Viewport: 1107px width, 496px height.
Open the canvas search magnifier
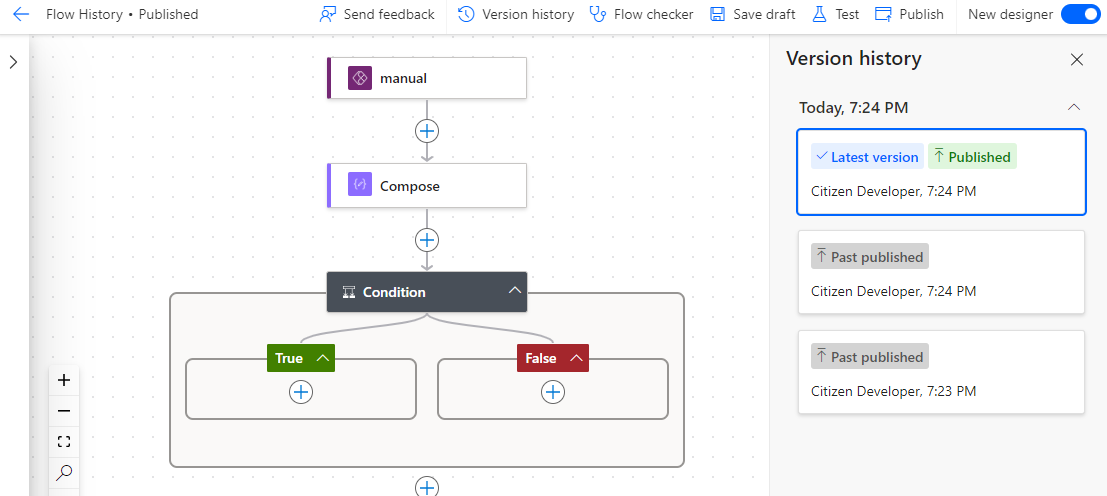64,472
